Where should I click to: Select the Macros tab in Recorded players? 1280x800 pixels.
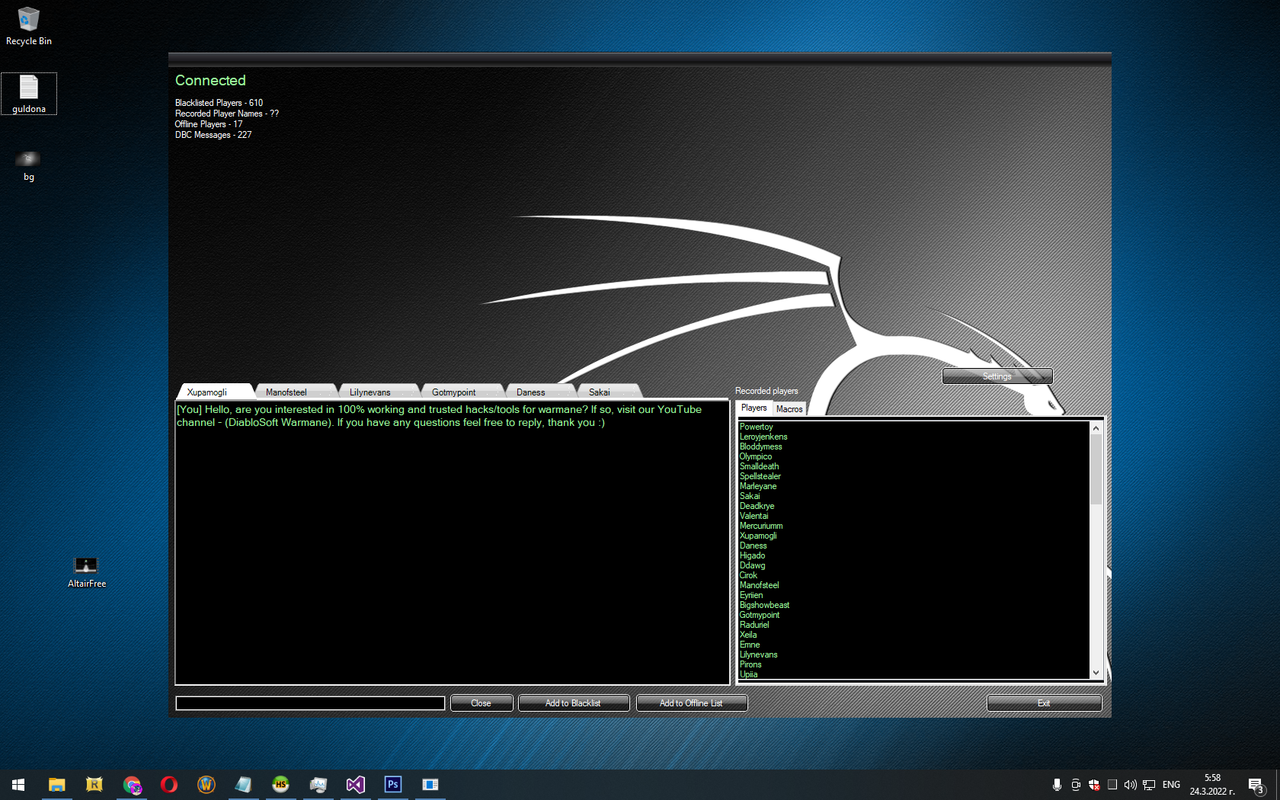pyautogui.click(x=789, y=409)
